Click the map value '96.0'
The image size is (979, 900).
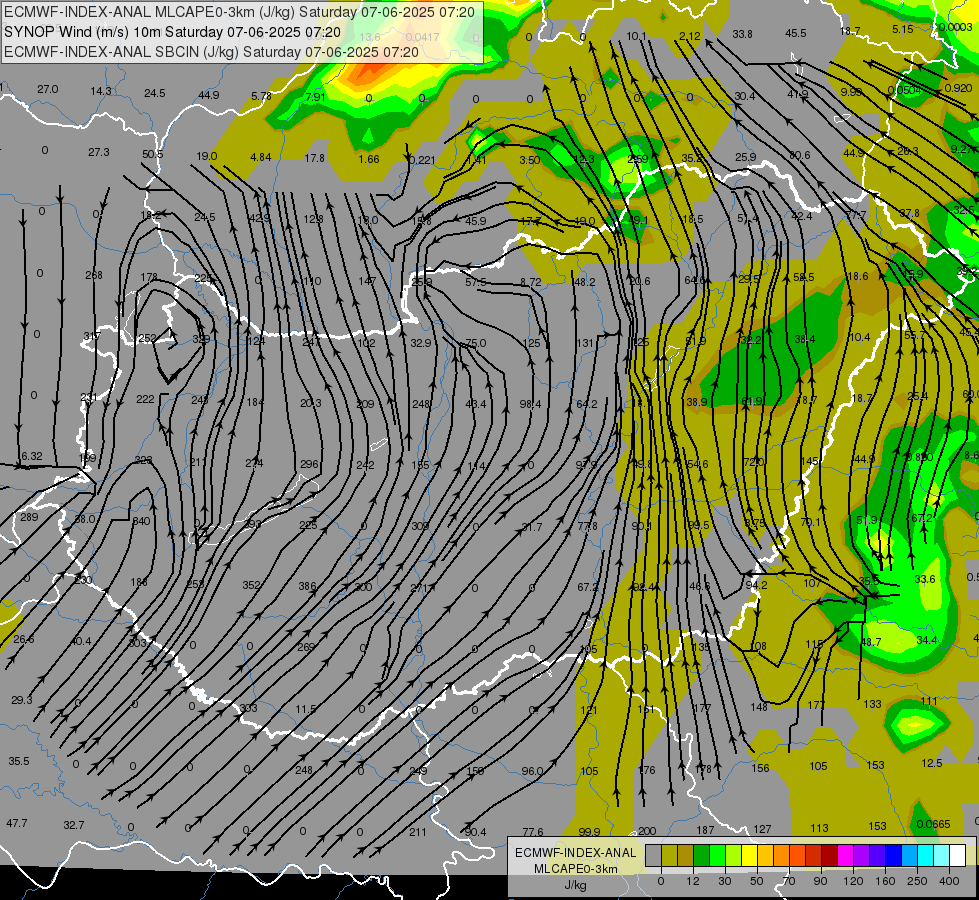click(533, 771)
